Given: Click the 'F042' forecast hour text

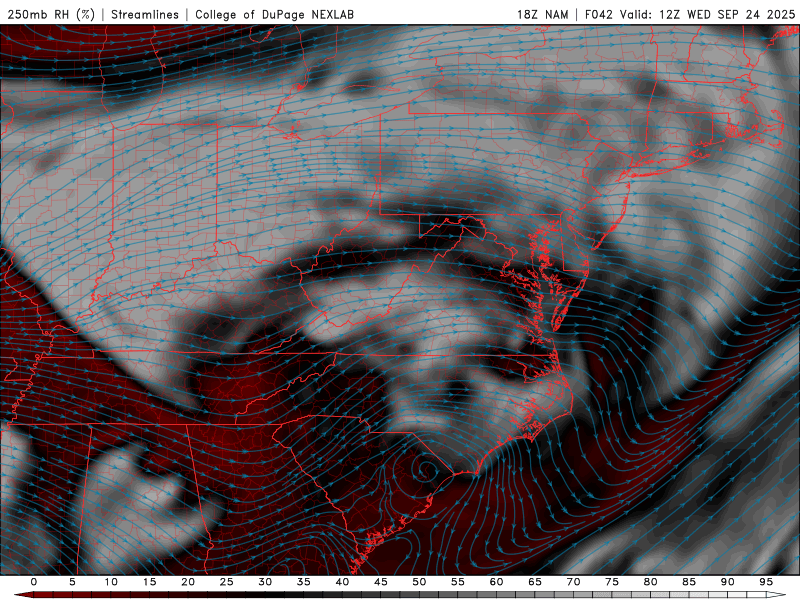Looking at the screenshot, I should (598, 14).
